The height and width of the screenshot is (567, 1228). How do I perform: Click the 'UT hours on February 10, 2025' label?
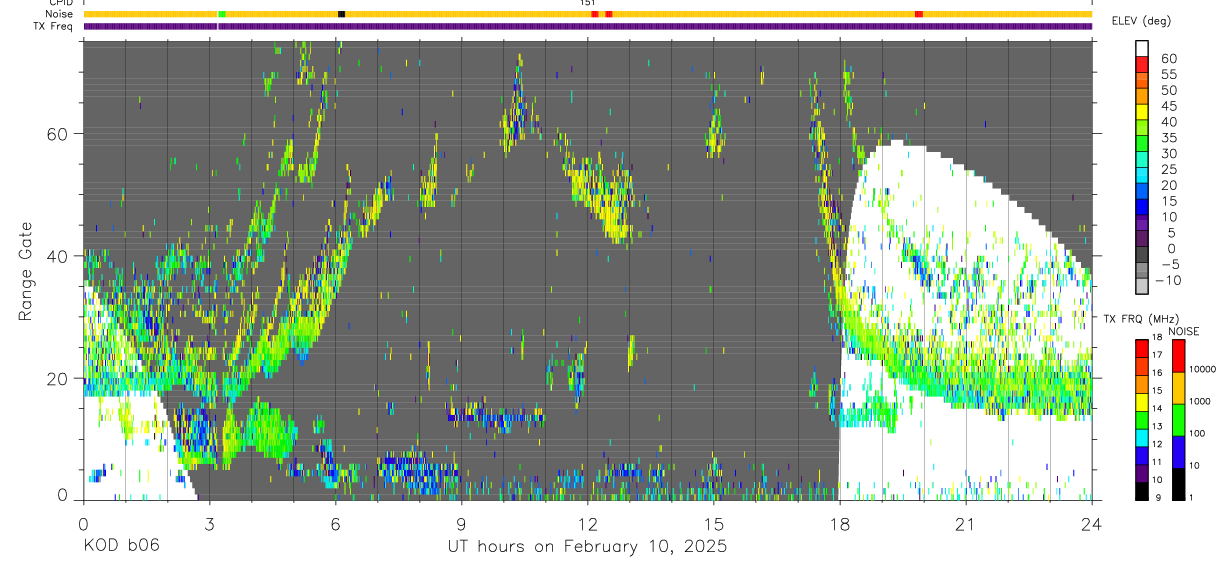(x=586, y=546)
